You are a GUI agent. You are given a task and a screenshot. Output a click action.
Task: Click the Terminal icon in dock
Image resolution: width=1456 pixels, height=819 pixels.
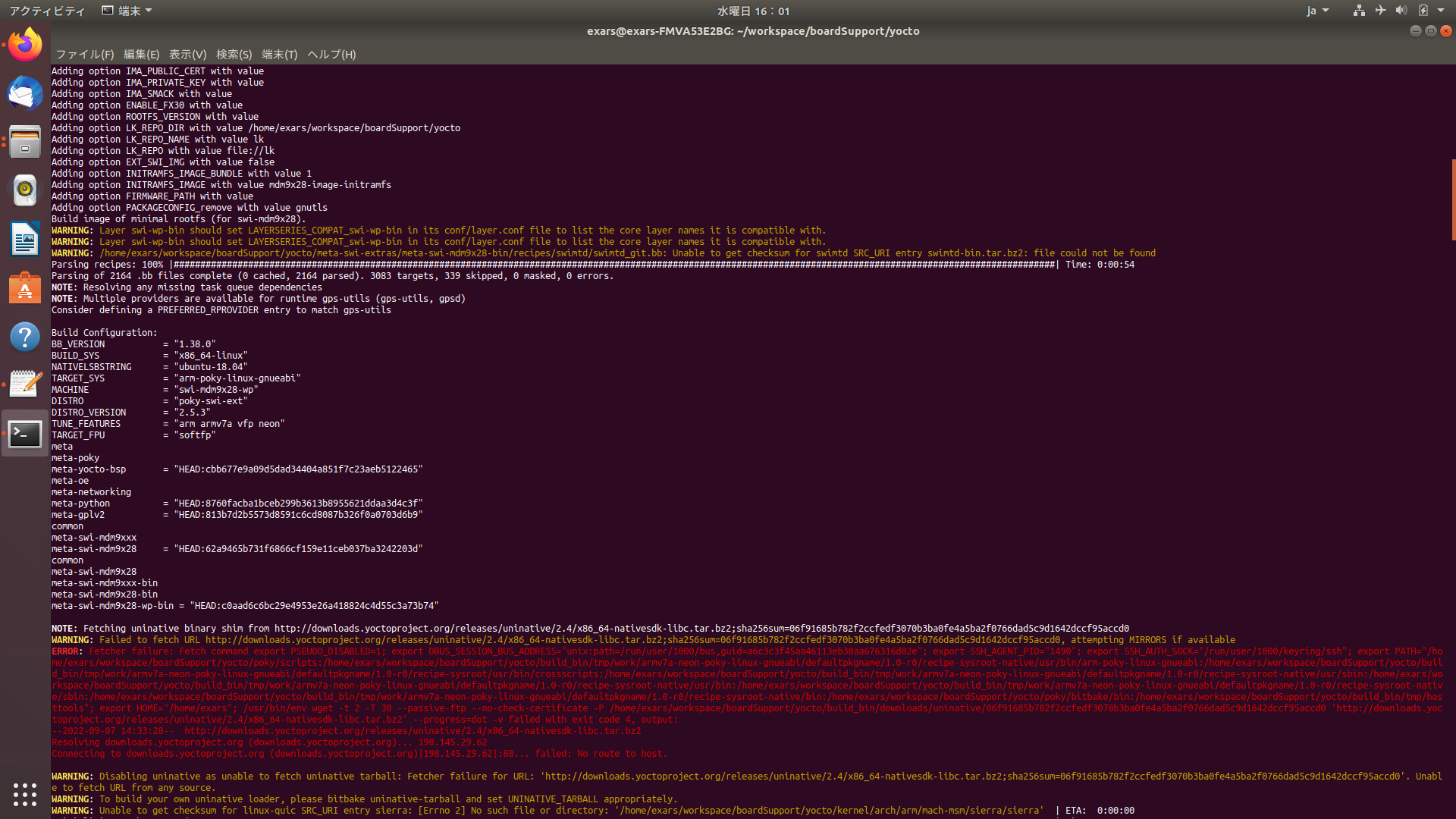(x=25, y=434)
